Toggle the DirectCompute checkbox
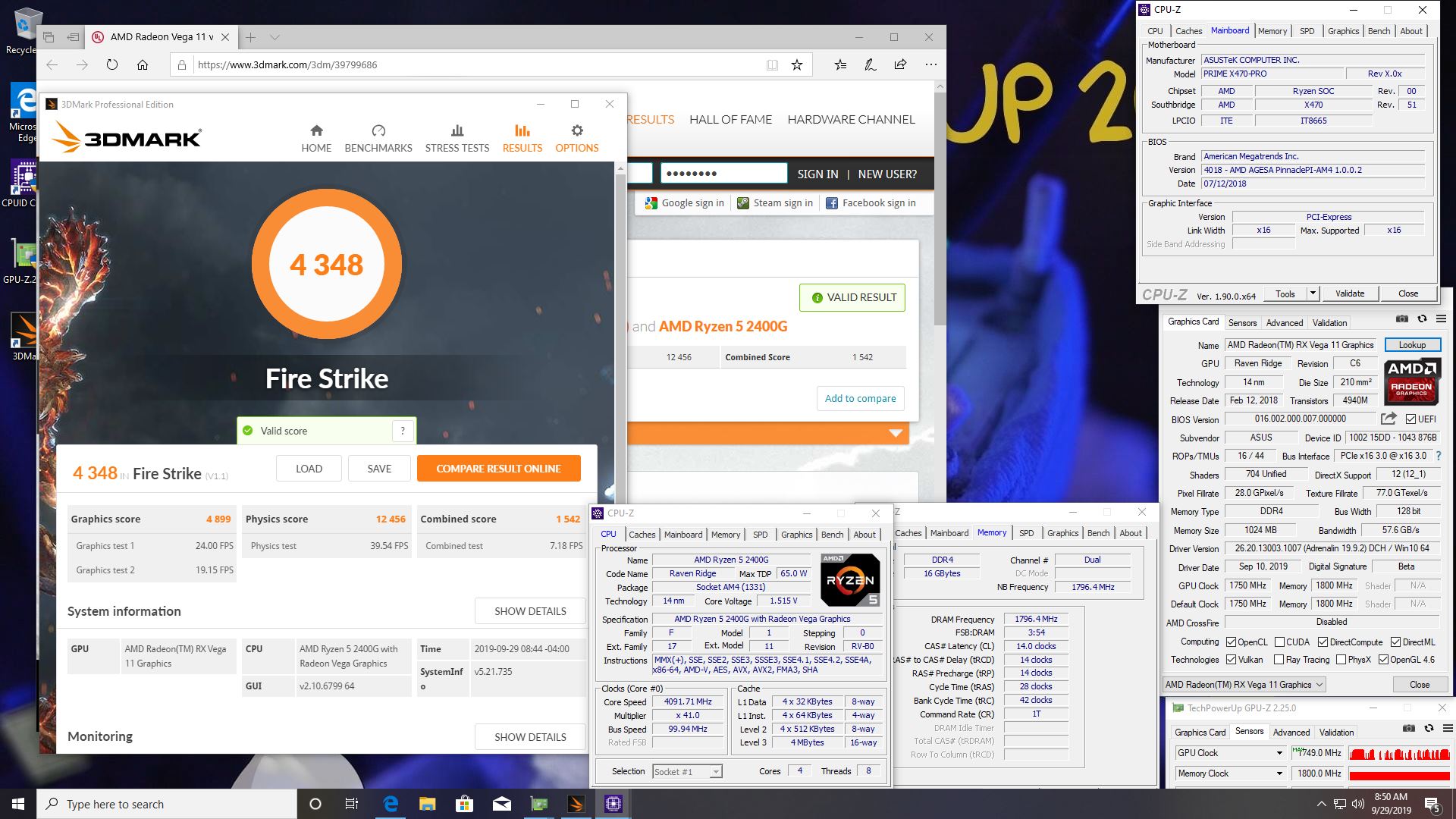 point(1323,642)
